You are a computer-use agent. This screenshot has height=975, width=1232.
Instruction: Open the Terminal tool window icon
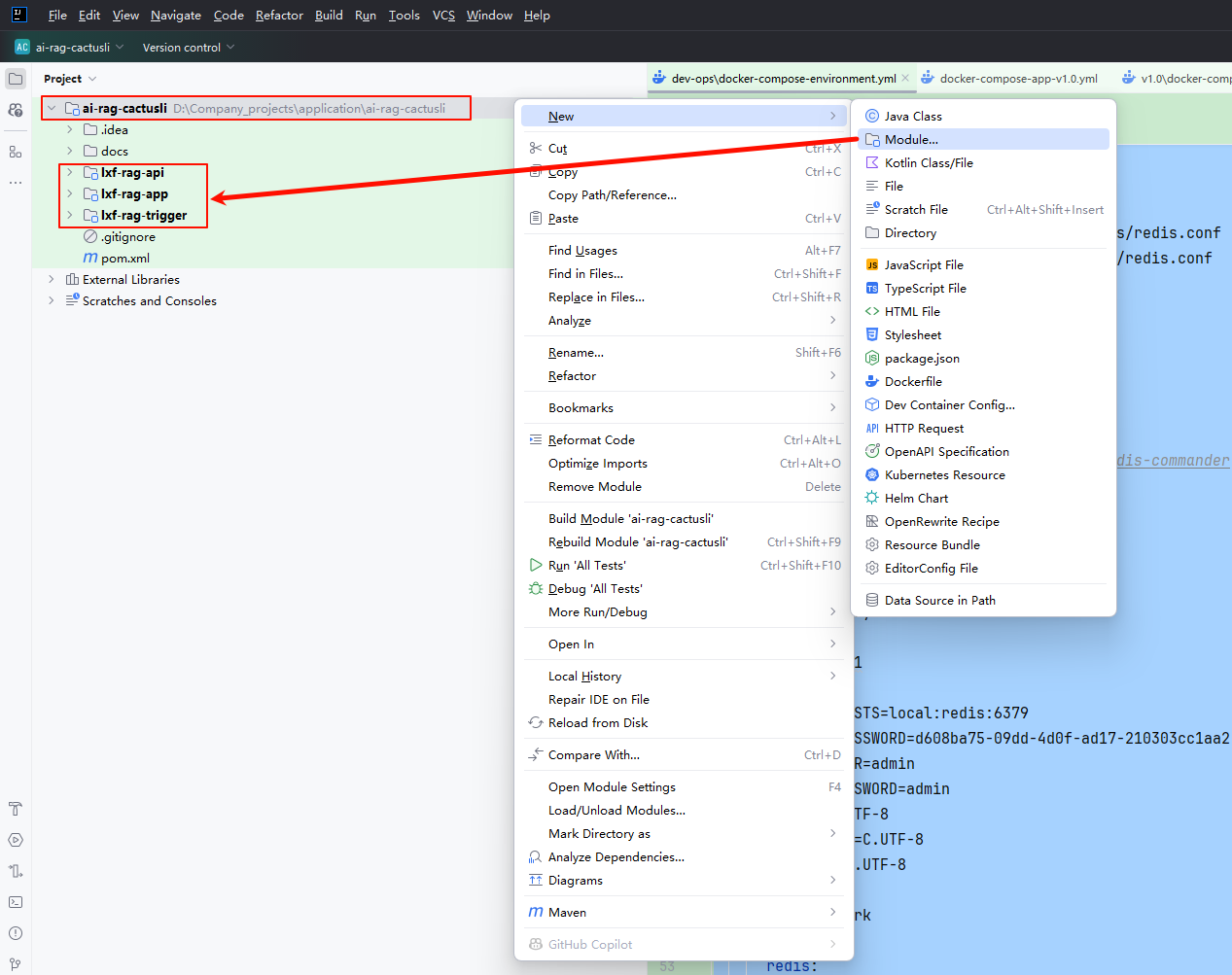(x=16, y=902)
